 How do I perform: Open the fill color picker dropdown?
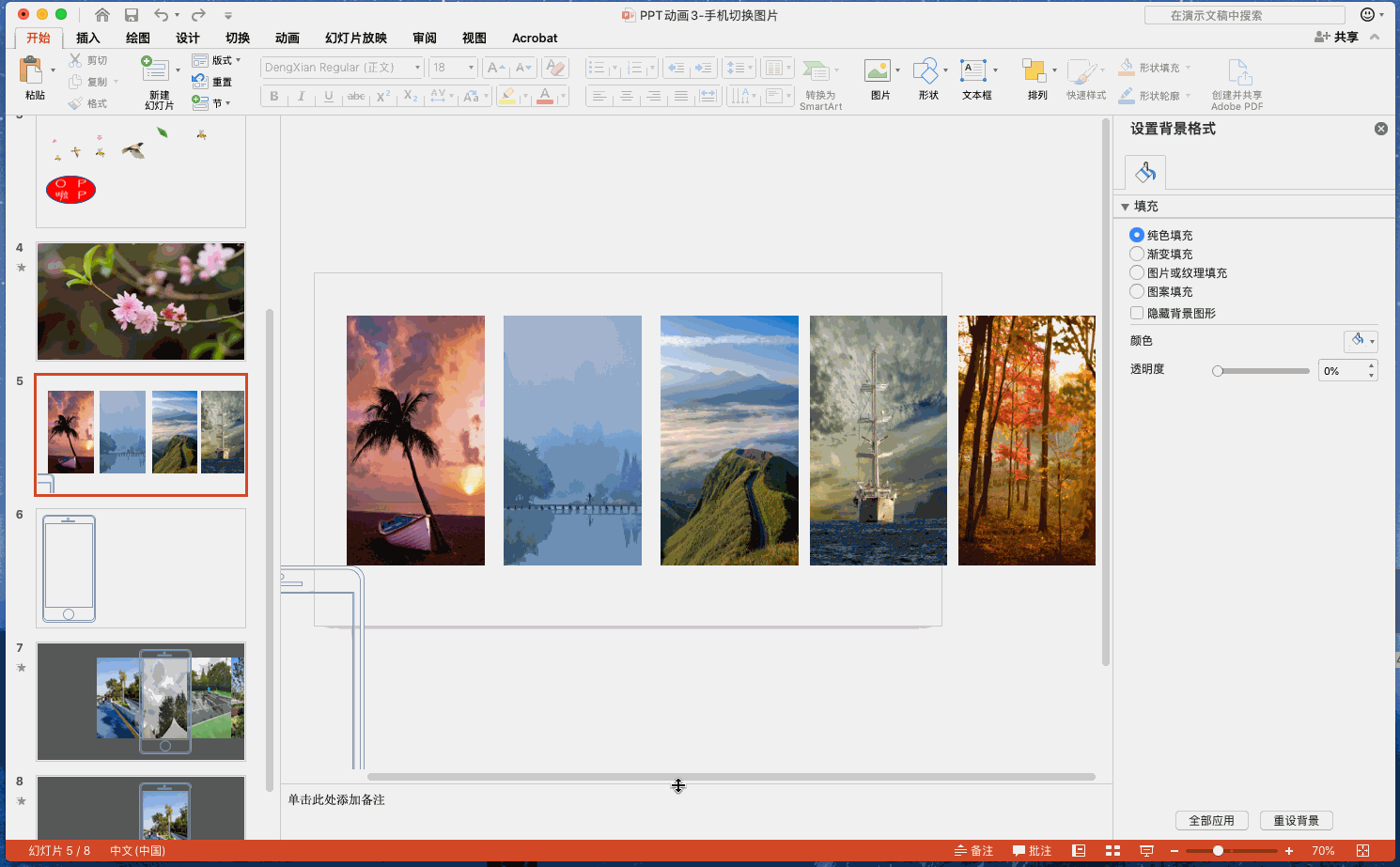tap(1361, 341)
